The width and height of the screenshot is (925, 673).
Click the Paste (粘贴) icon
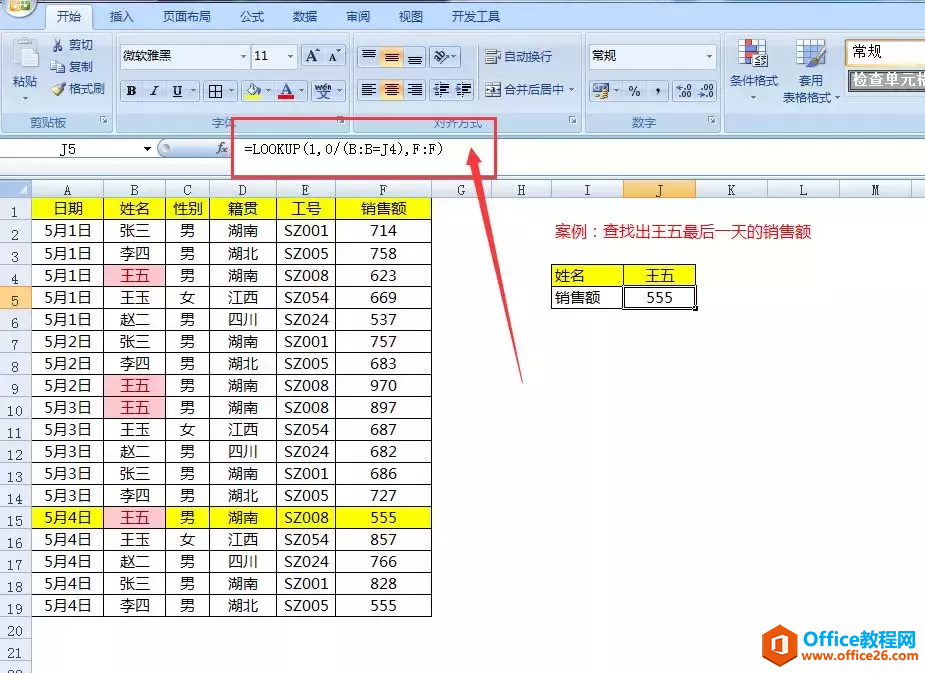click(25, 55)
